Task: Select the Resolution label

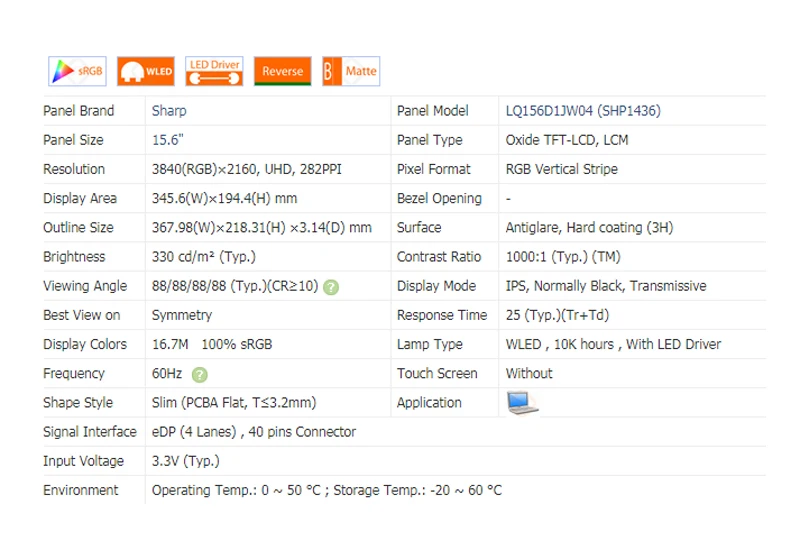Action: coord(74,169)
